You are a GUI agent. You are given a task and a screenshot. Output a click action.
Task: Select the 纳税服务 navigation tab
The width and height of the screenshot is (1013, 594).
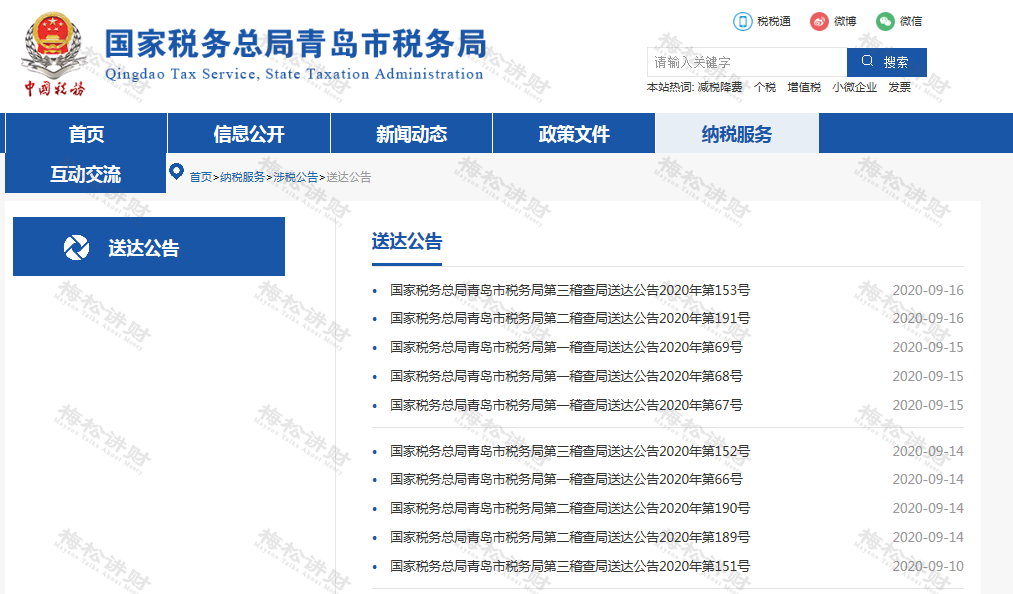tap(737, 134)
